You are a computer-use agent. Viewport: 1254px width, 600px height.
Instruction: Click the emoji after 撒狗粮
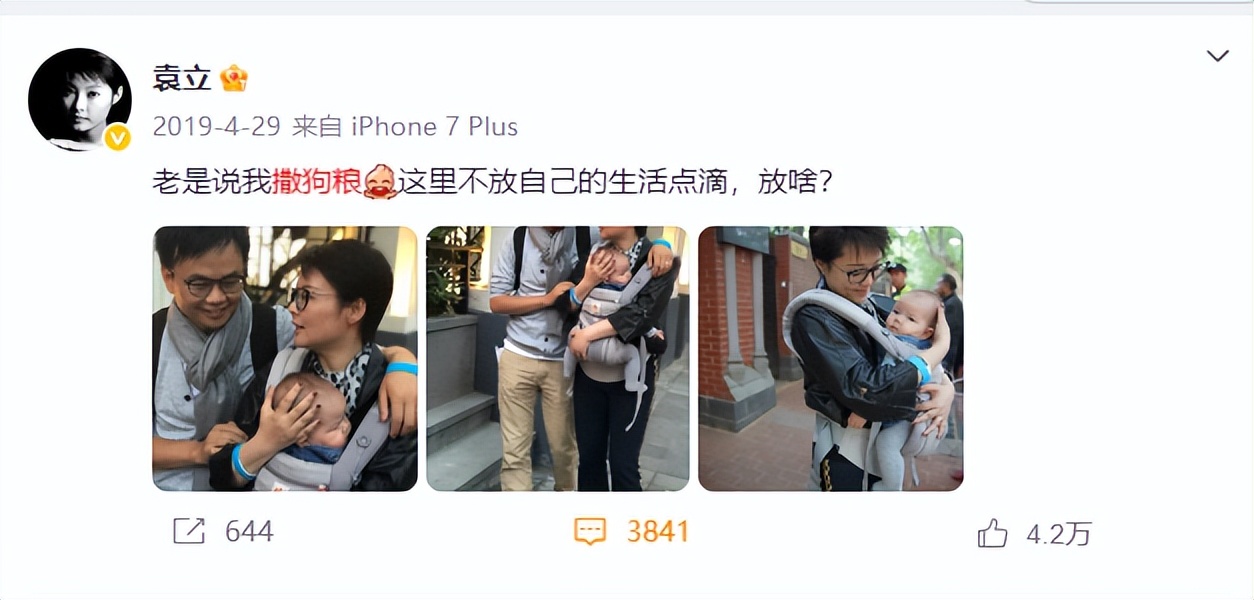pyautogui.click(x=380, y=181)
